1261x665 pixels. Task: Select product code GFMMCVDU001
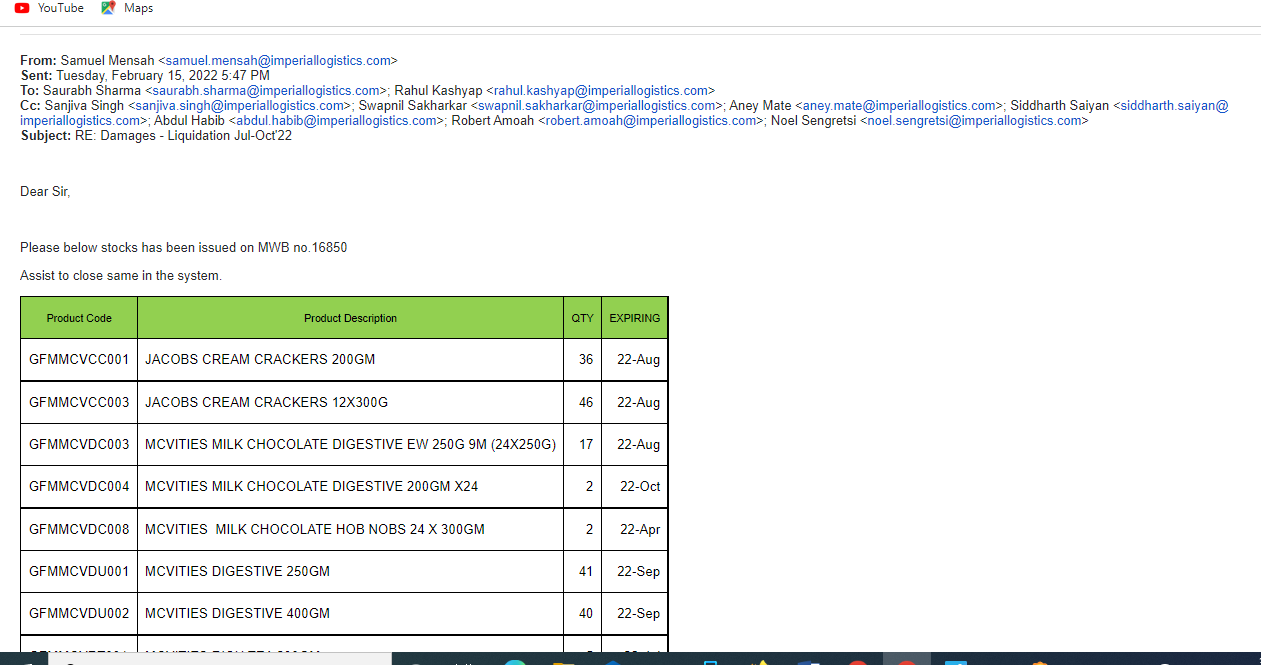79,572
